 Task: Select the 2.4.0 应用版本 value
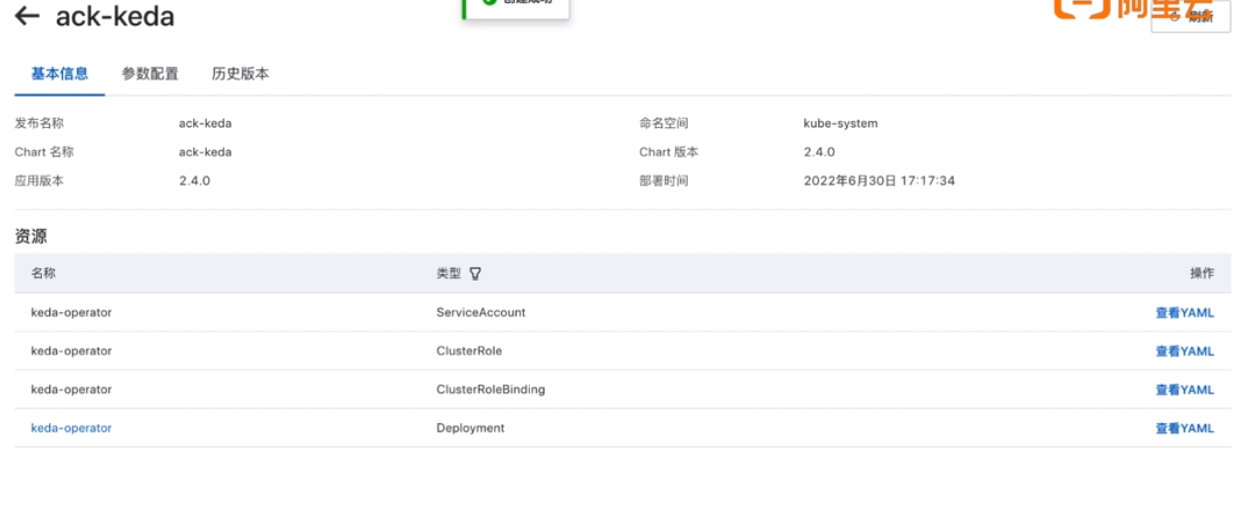[x=194, y=181]
